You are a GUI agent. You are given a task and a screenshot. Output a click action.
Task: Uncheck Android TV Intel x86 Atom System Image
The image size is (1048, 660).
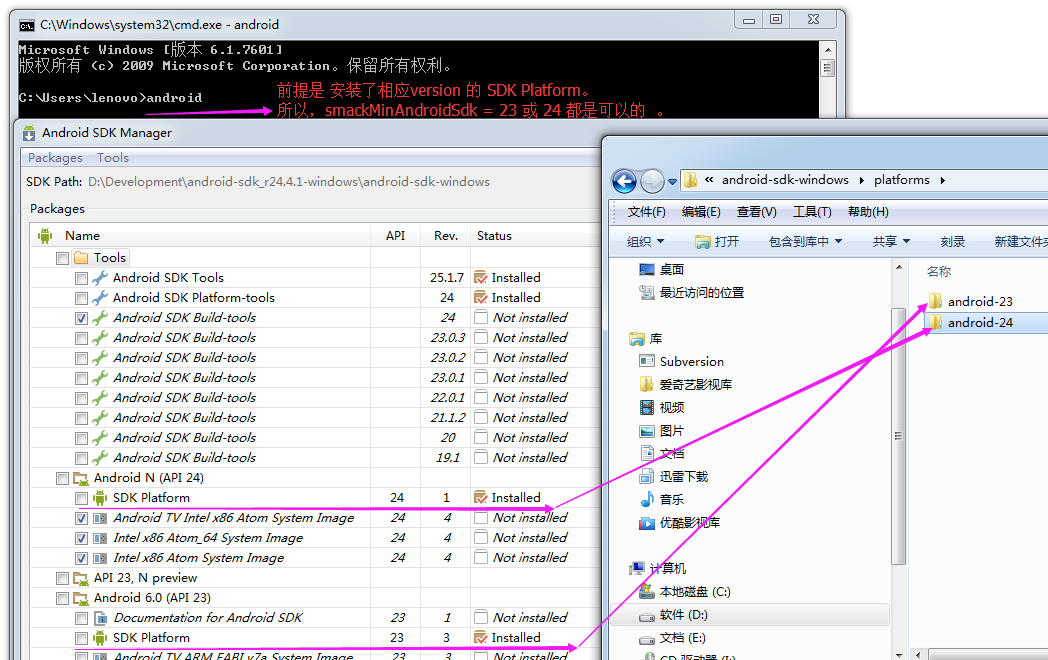pyautogui.click(x=81, y=518)
